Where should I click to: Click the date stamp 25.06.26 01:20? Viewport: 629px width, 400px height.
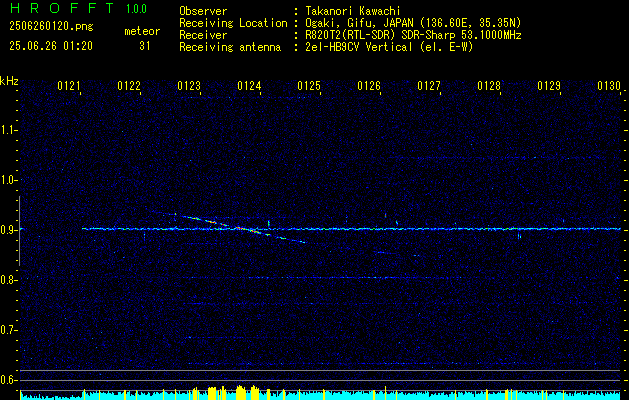[x=51, y=46]
